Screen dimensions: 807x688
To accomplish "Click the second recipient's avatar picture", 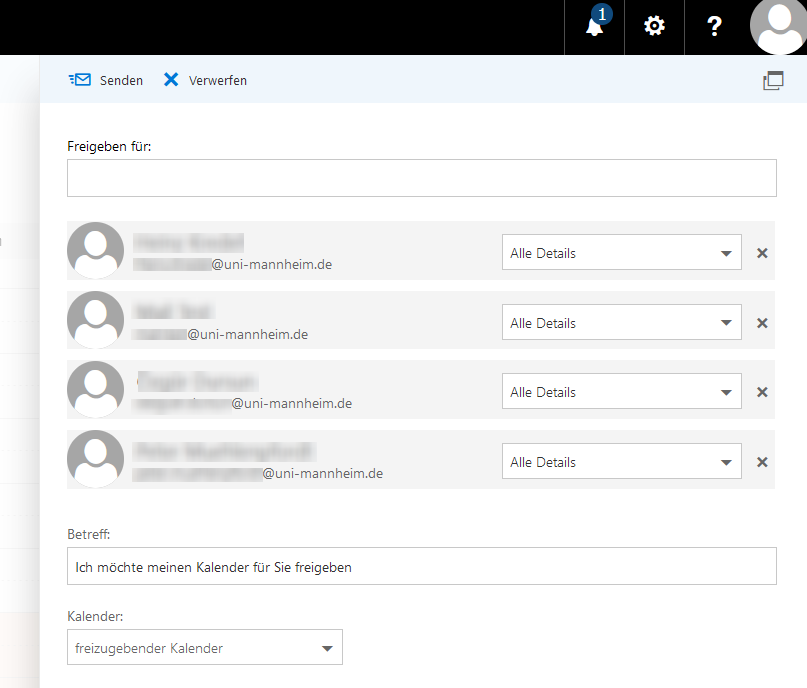I will pos(96,320).
